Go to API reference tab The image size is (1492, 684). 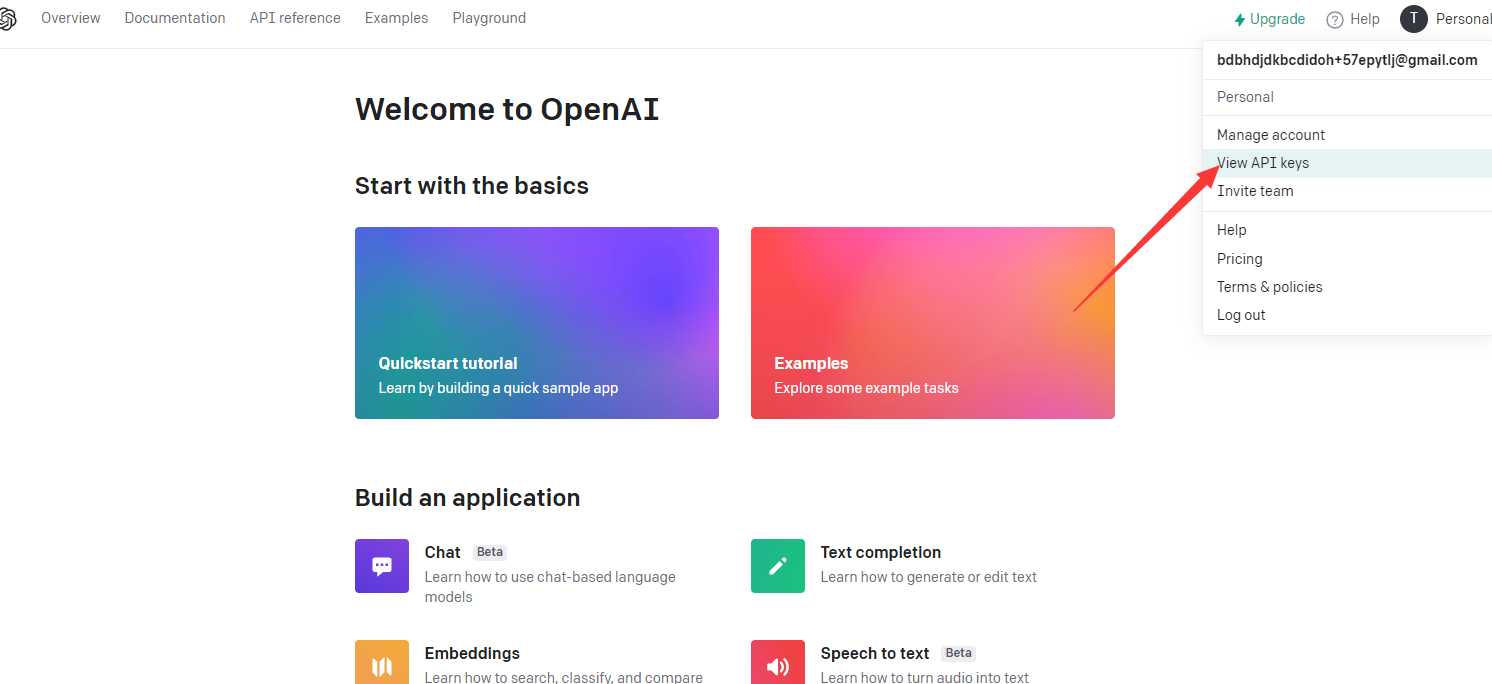coord(295,18)
